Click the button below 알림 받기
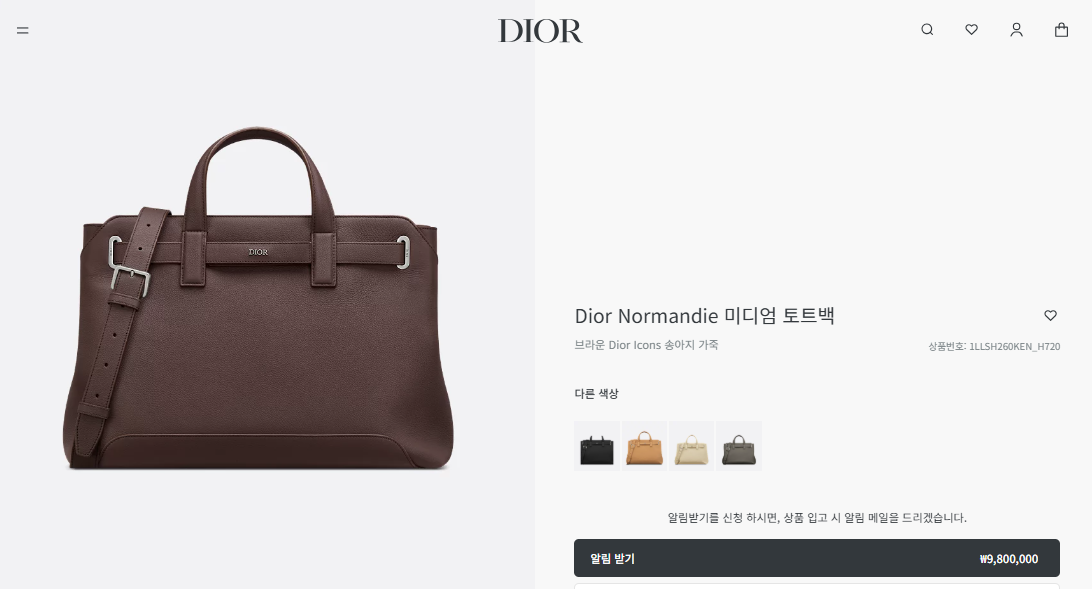 pyautogui.click(x=817, y=586)
